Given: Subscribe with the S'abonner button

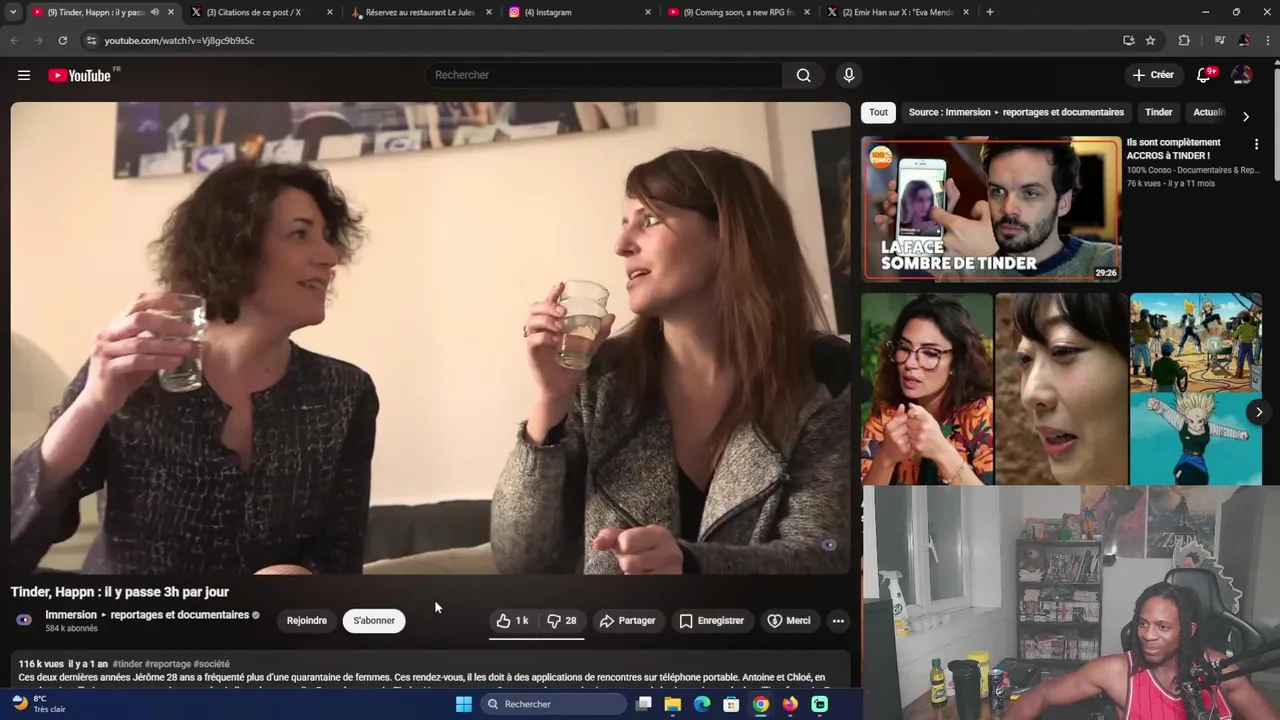Looking at the screenshot, I should [374, 621].
